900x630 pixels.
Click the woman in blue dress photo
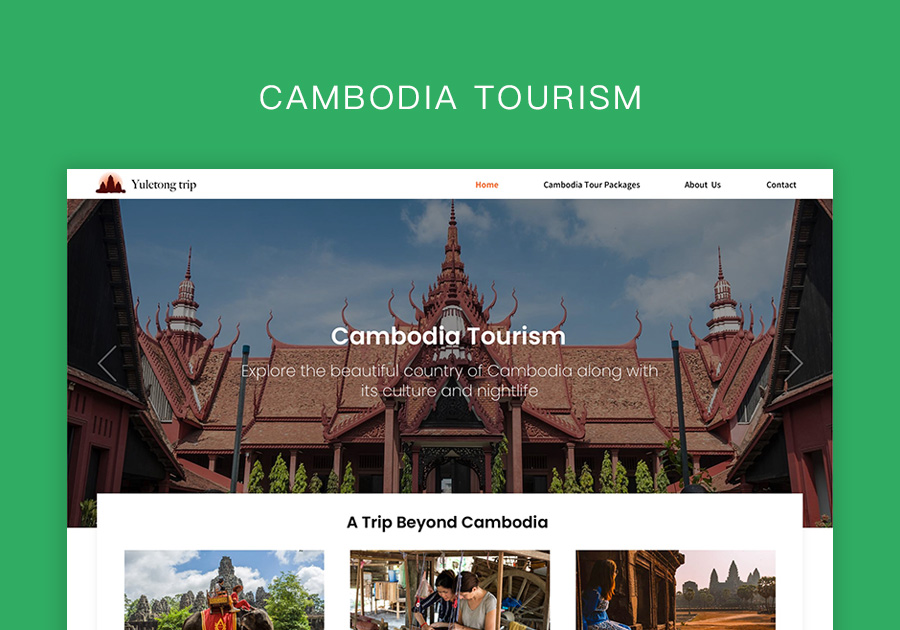click(x=601, y=596)
